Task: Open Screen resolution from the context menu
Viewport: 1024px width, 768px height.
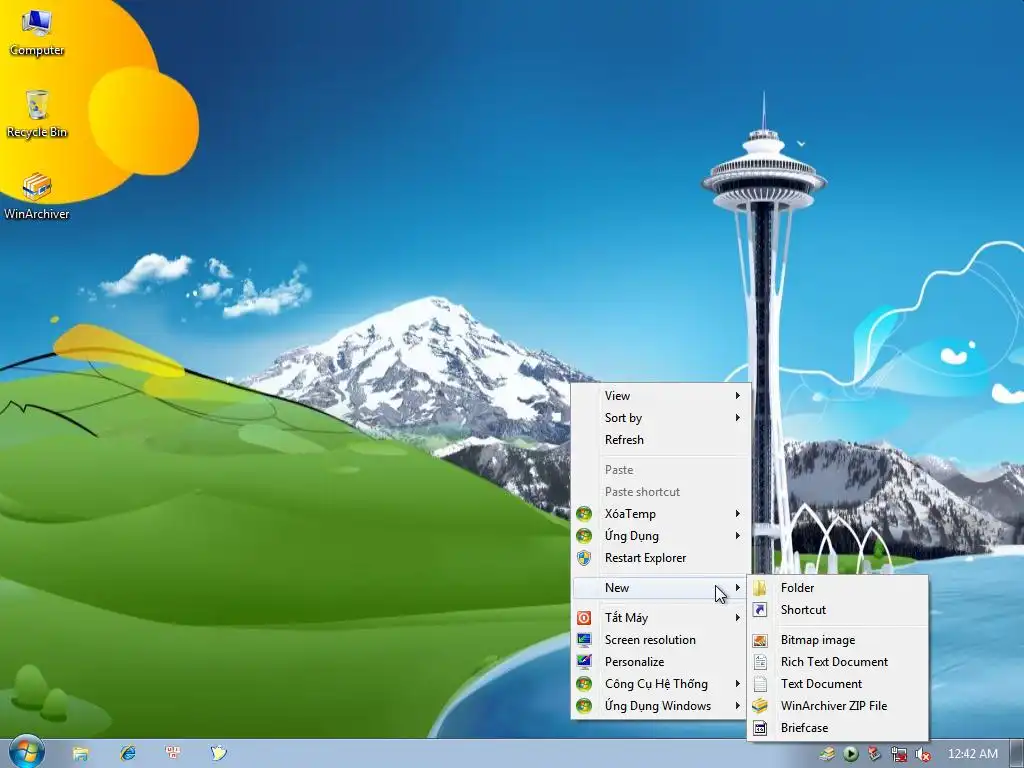Action: click(x=661, y=640)
